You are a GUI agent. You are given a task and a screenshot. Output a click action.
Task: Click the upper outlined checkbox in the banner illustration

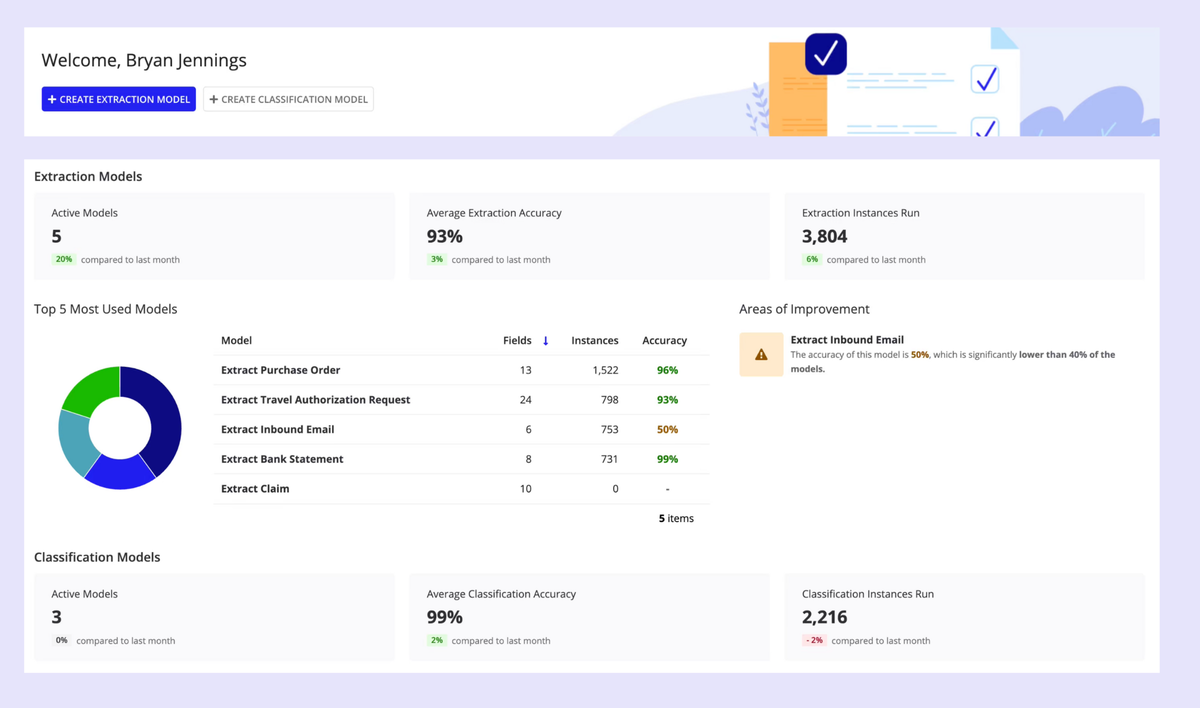[985, 79]
